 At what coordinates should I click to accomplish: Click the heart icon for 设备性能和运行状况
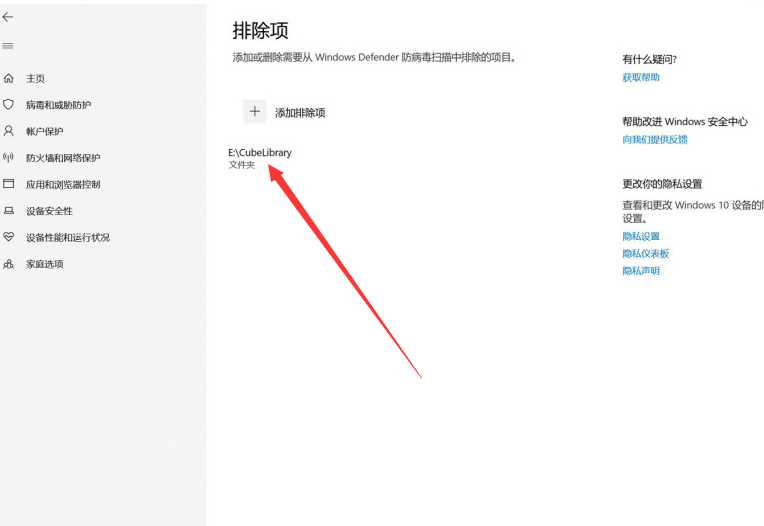[8, 237]
